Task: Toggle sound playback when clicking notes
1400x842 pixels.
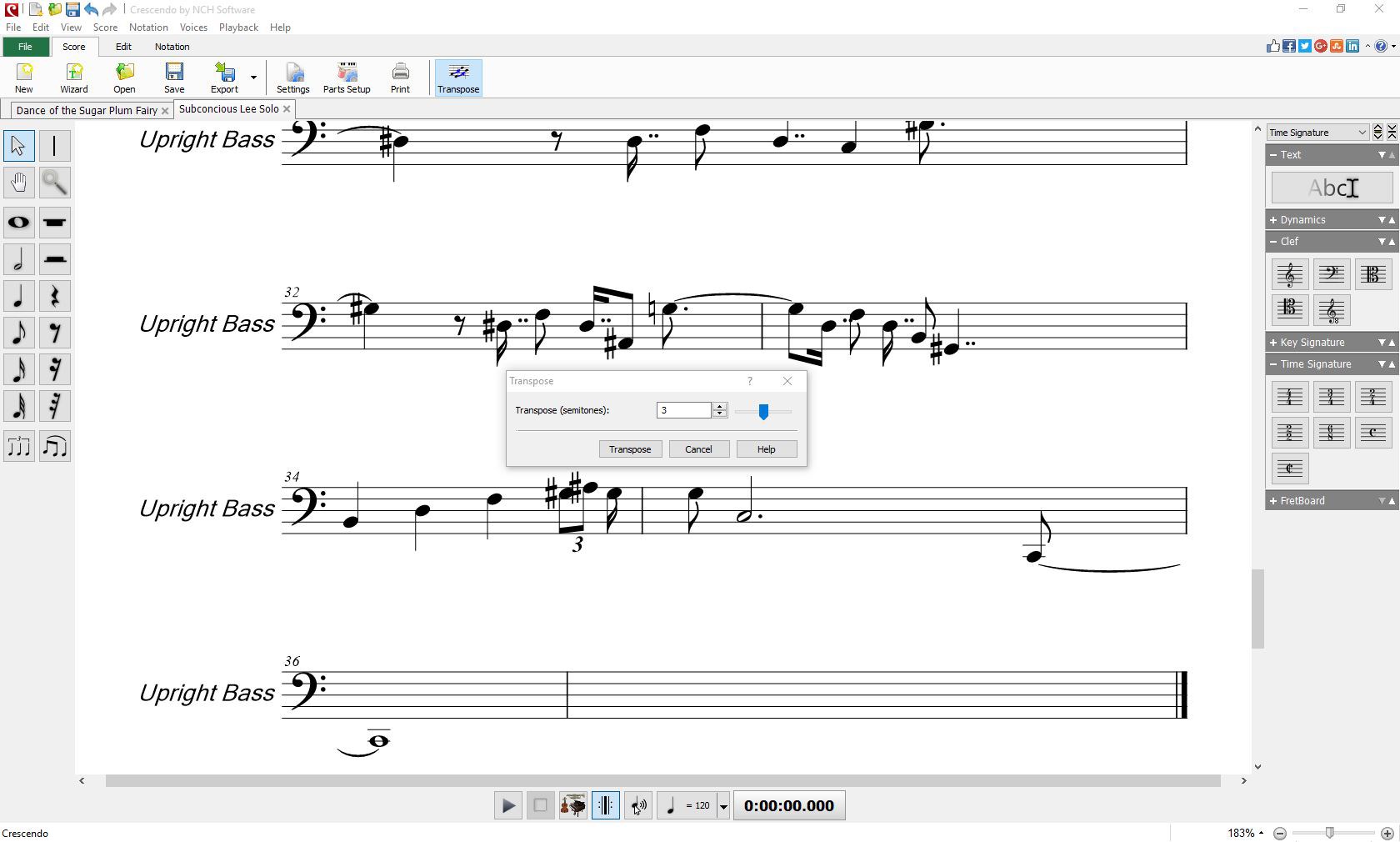Action: (637, 805)
